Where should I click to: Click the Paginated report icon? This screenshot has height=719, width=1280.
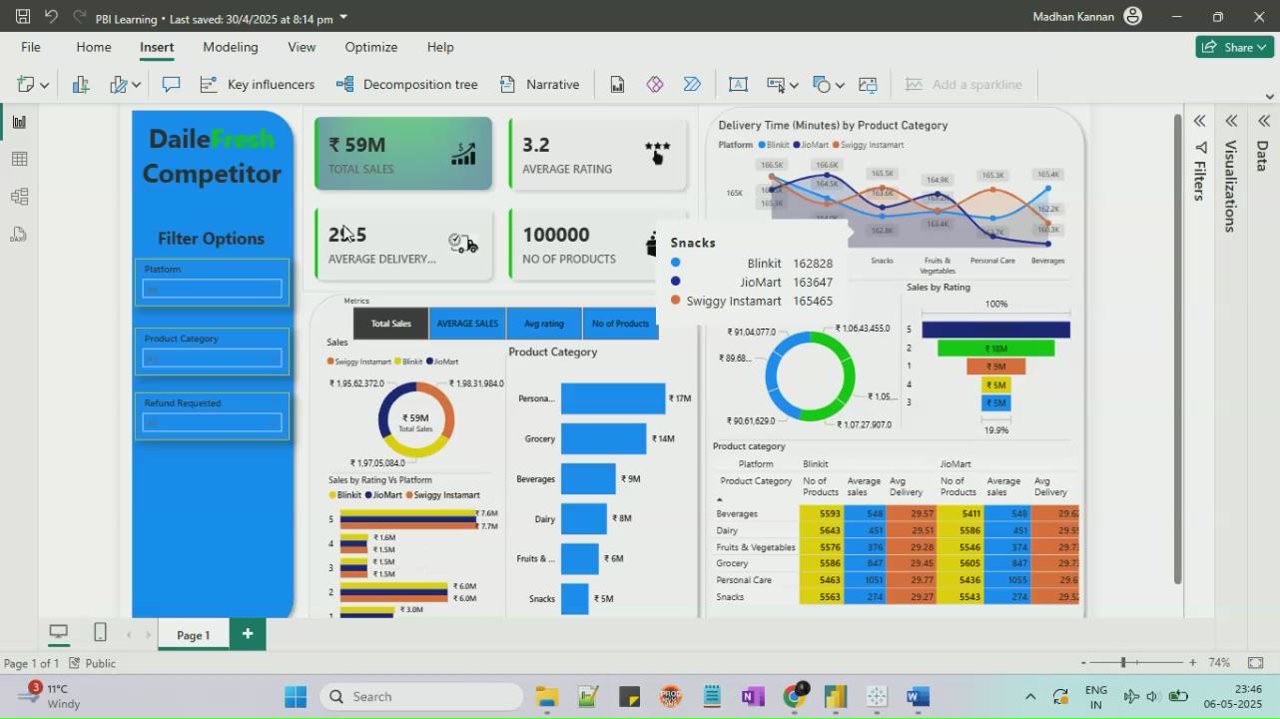point(617,85)
